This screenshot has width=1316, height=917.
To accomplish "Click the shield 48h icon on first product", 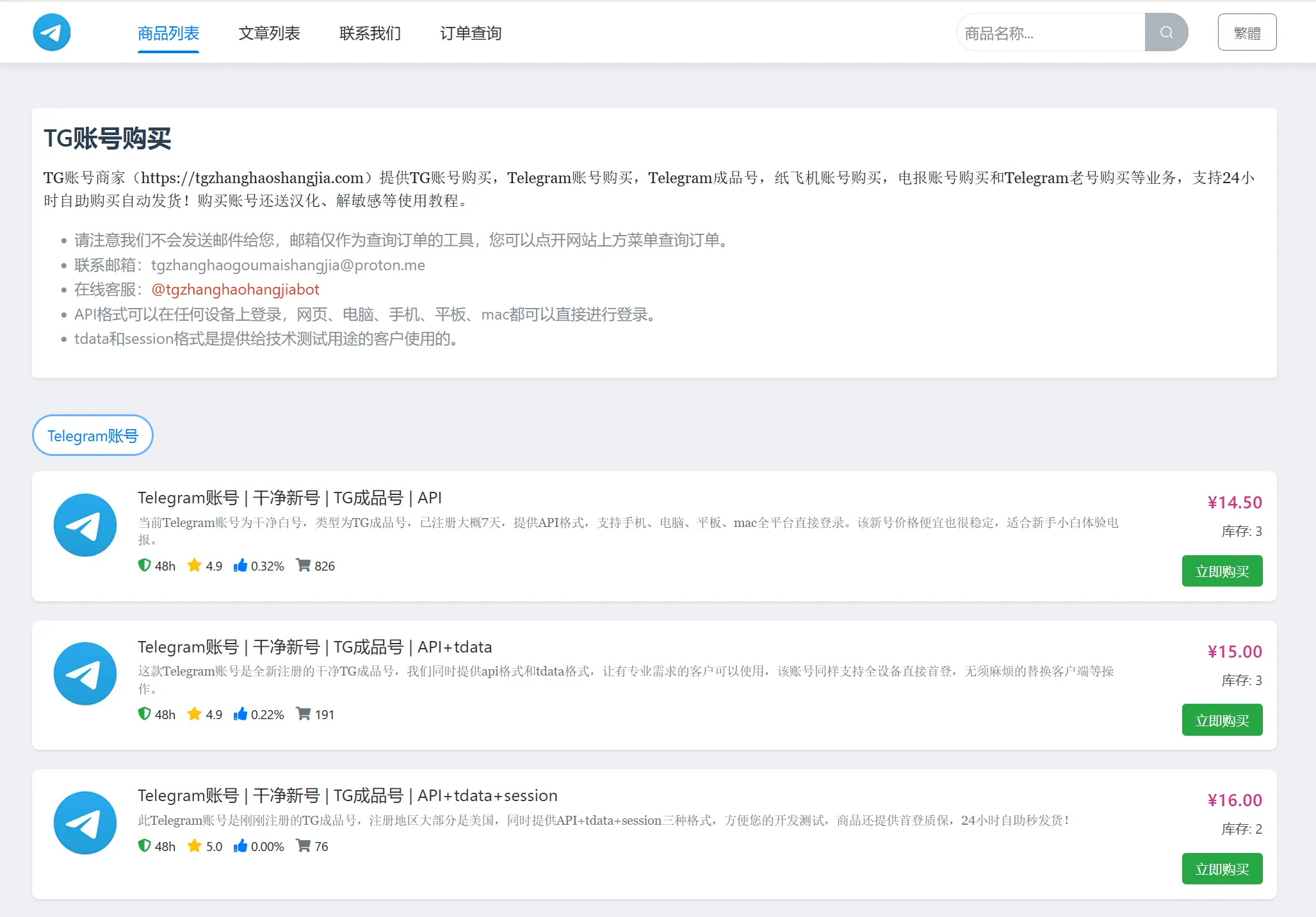I will coord(144,566).
